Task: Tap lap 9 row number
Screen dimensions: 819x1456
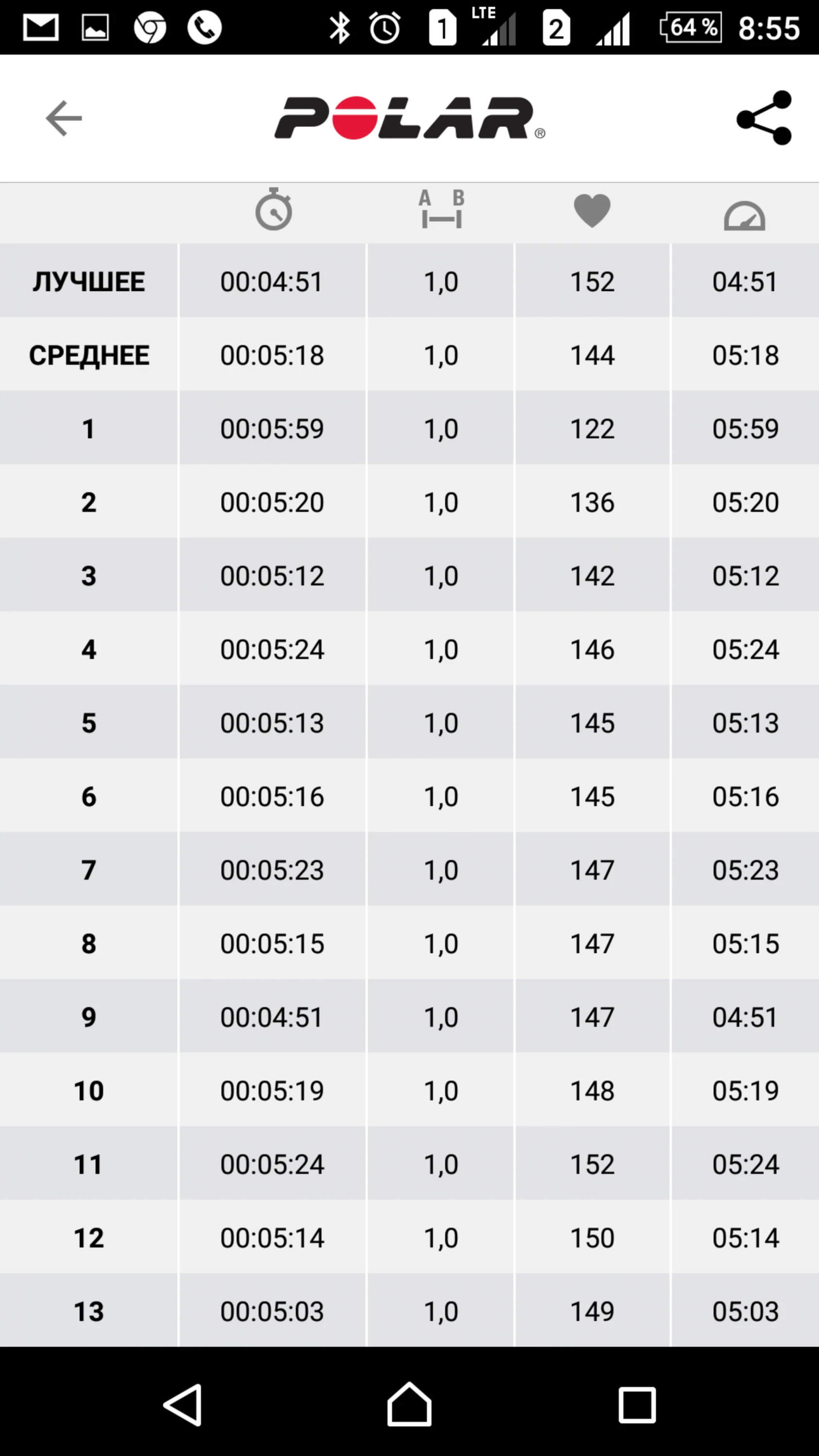Action: click(x=89, y=1017)
